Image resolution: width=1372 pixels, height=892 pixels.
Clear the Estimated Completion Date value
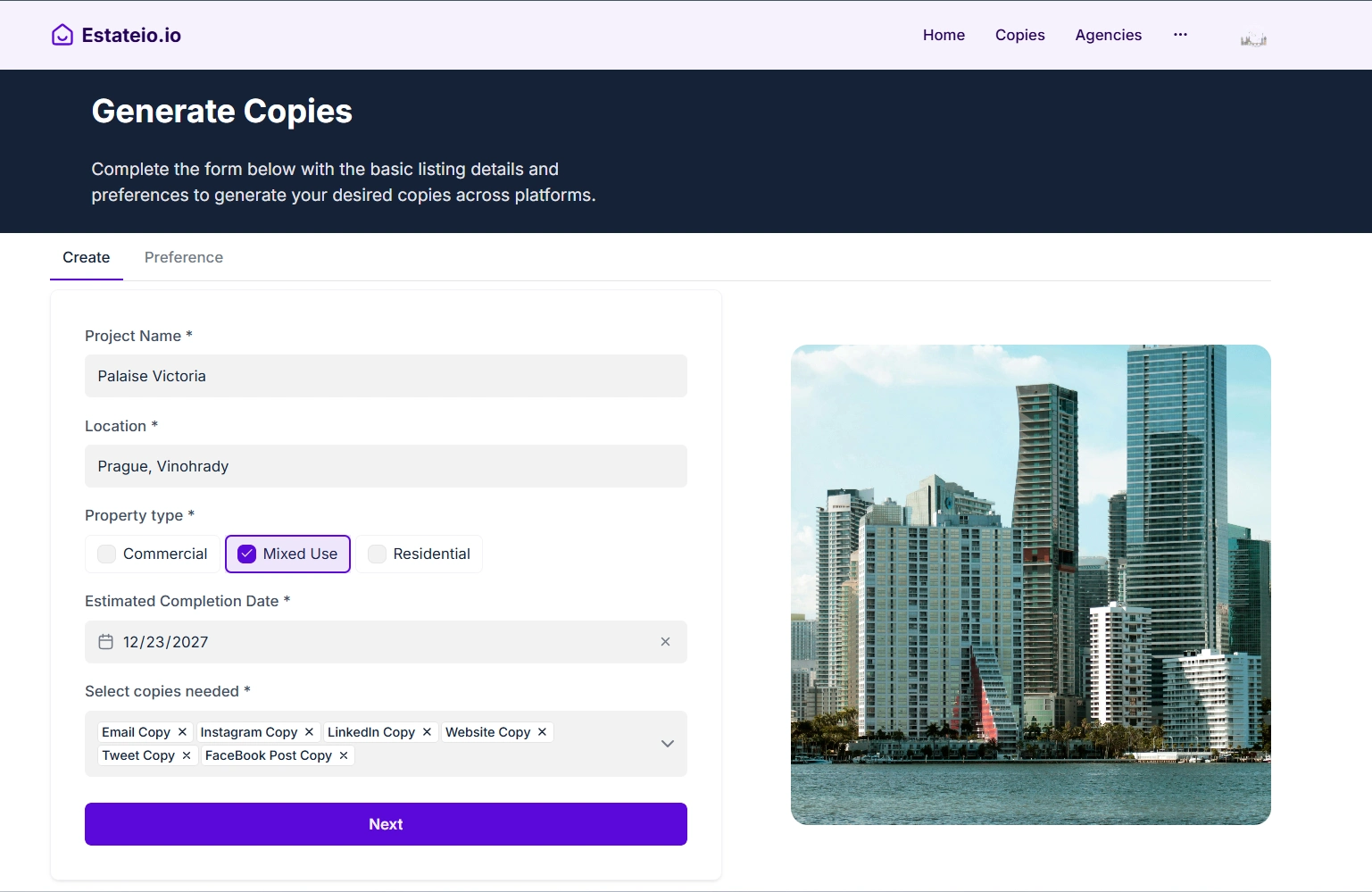tap(665, 642)
